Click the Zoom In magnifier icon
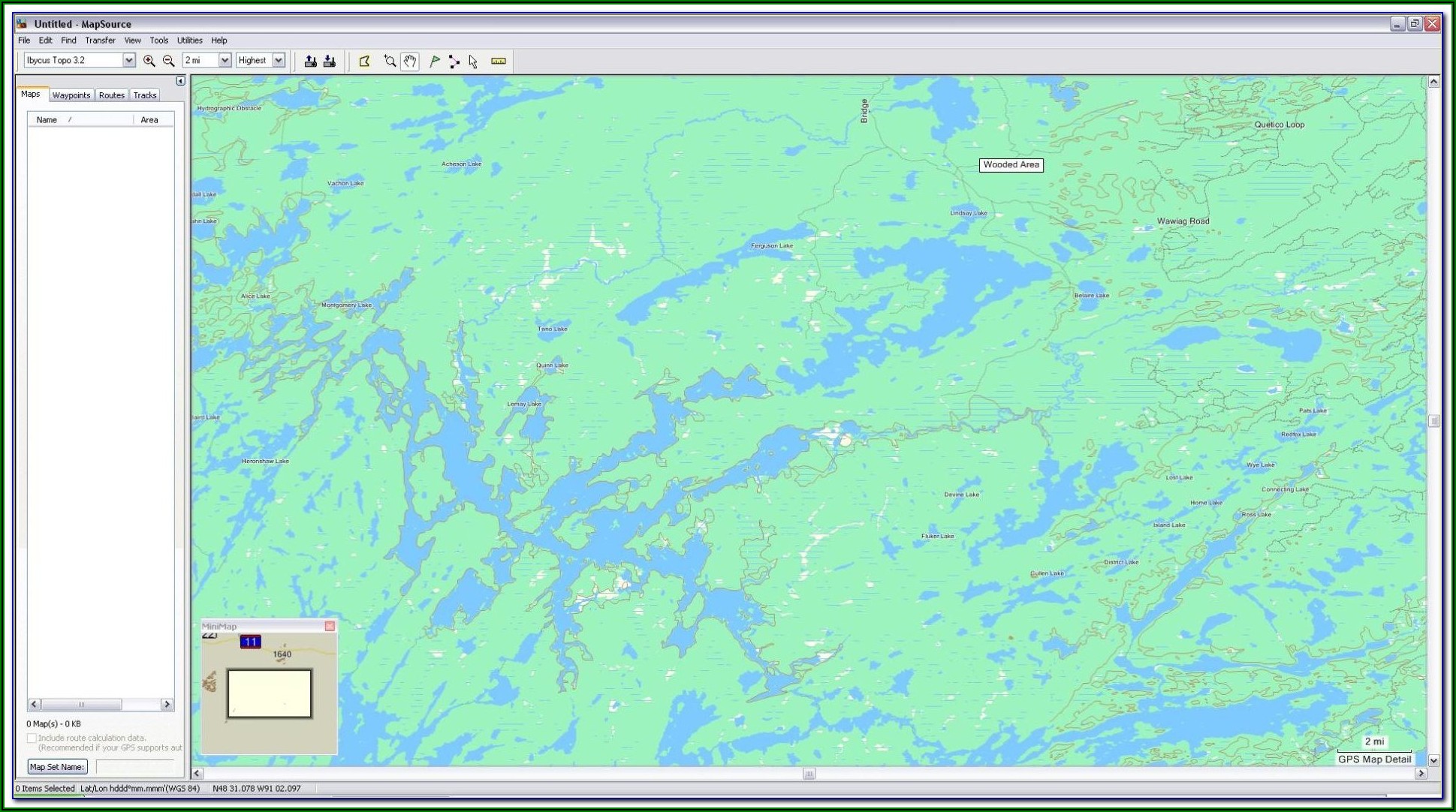The width and height of the screenshot is (1456, 812). (x=149, y=61)
